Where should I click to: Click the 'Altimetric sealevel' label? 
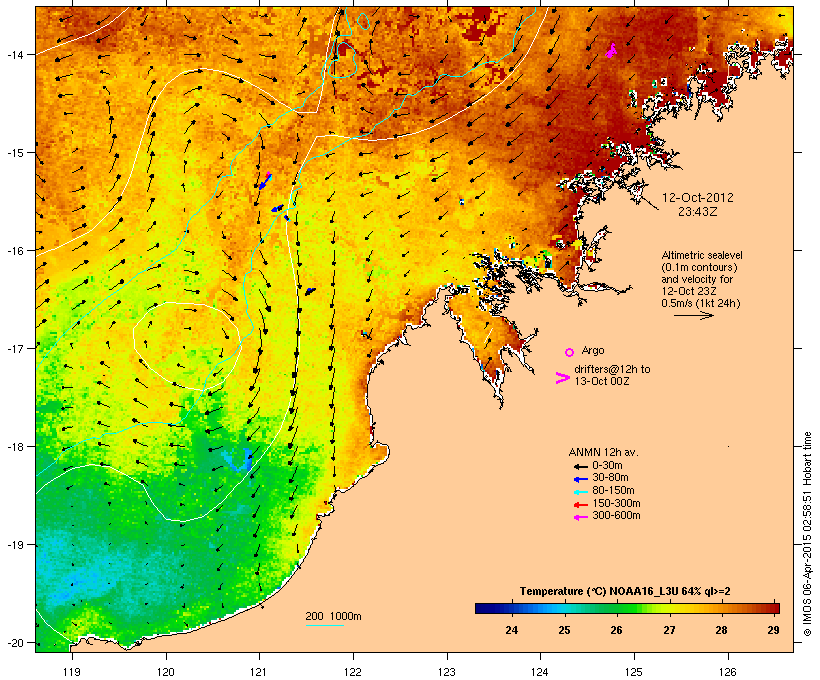pyautogui.click(x=702, y=255)
